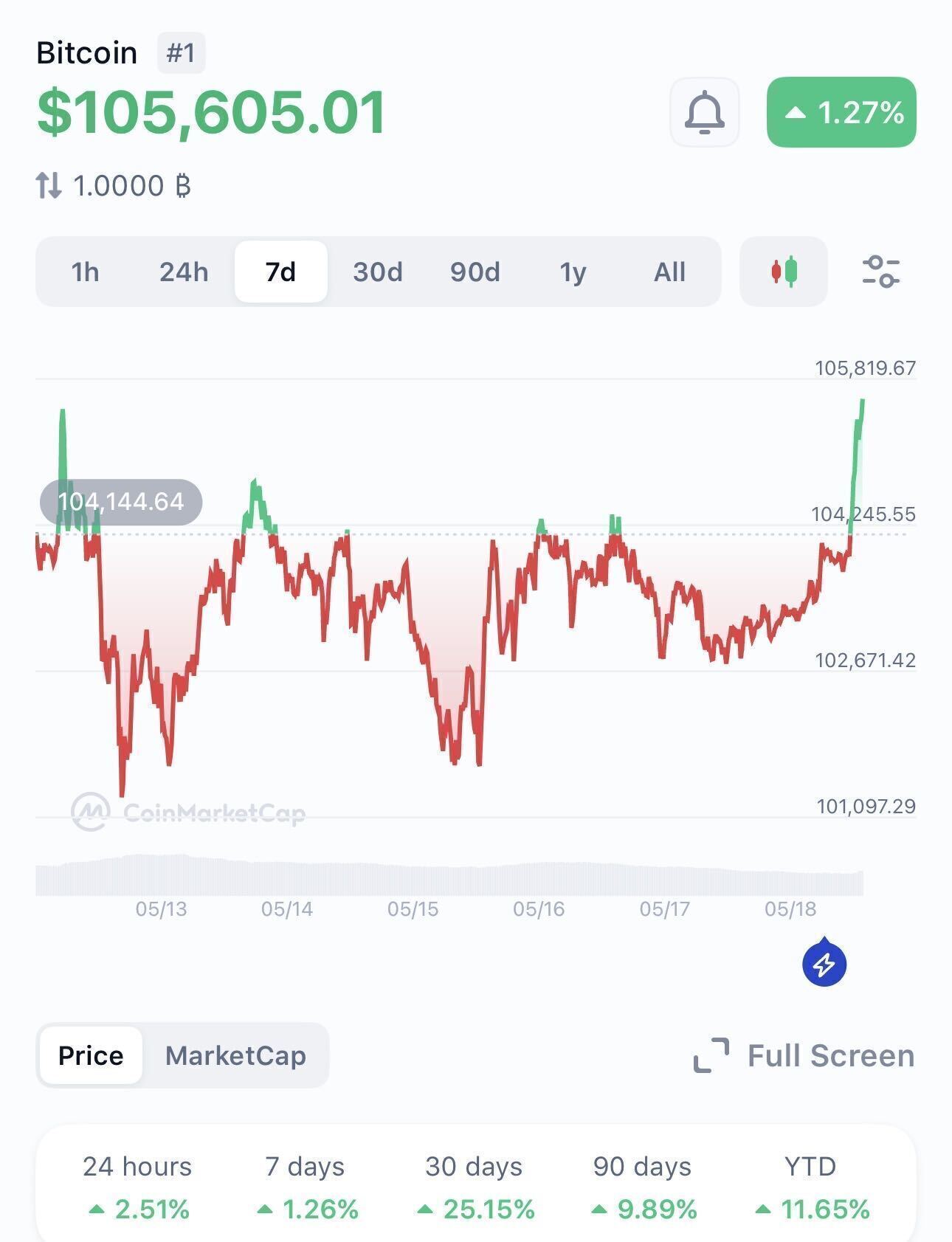Open chart settings sliders icon

880,272
